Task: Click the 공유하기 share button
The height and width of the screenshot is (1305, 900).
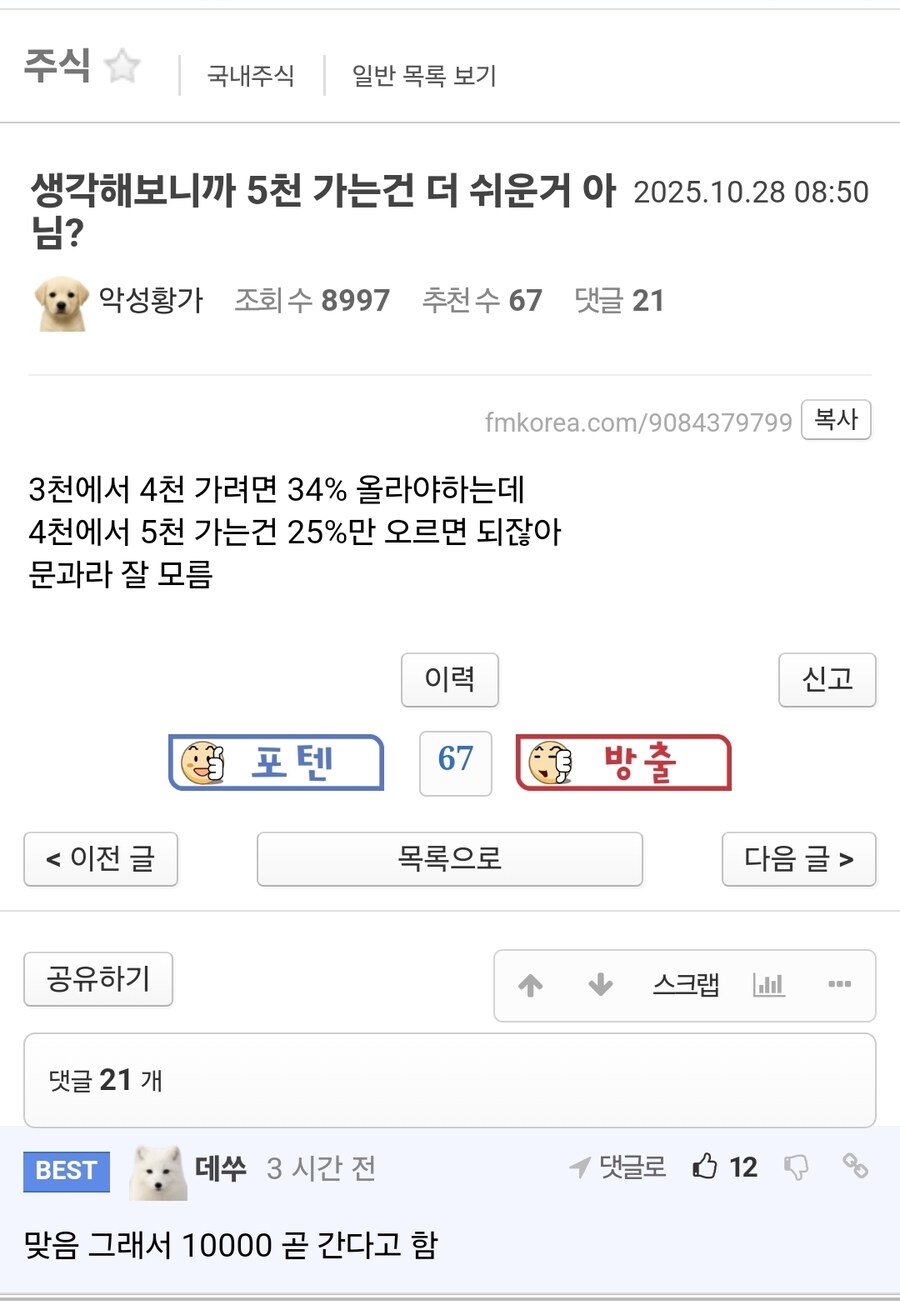Action: (98, 980)
